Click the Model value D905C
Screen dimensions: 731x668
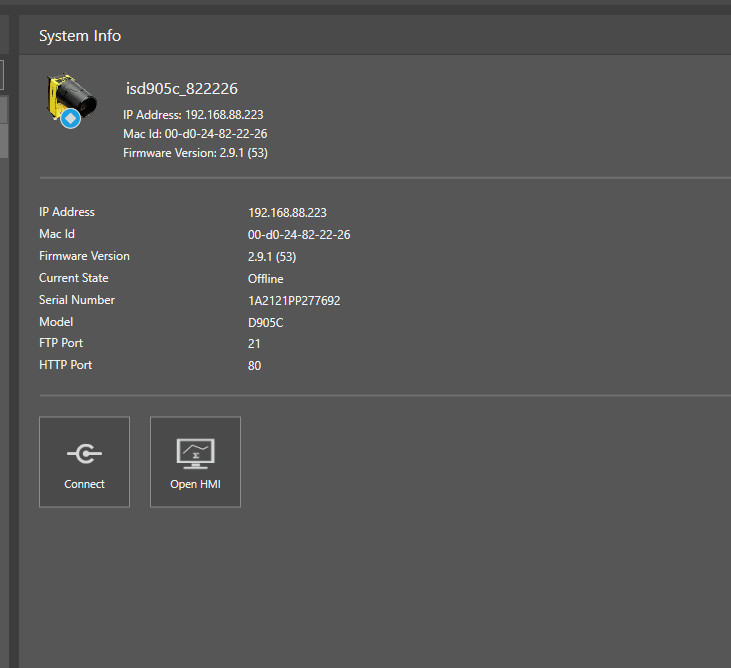pyautogui.click(x=265, y=323)
